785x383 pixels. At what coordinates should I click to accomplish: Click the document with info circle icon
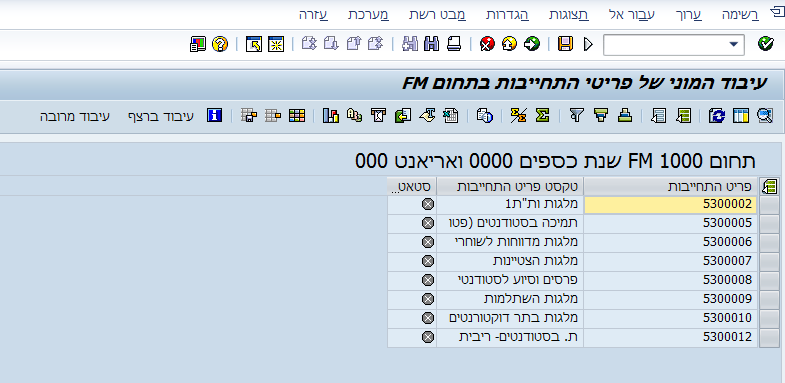[x=484, y=116]
